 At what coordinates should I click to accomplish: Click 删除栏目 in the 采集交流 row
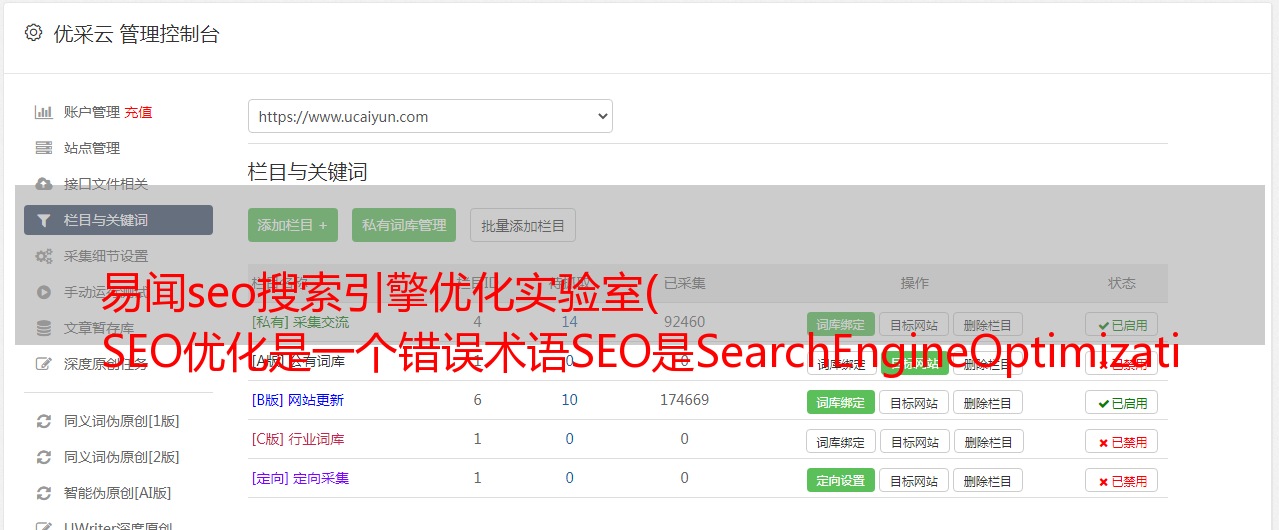coord(988,324)
